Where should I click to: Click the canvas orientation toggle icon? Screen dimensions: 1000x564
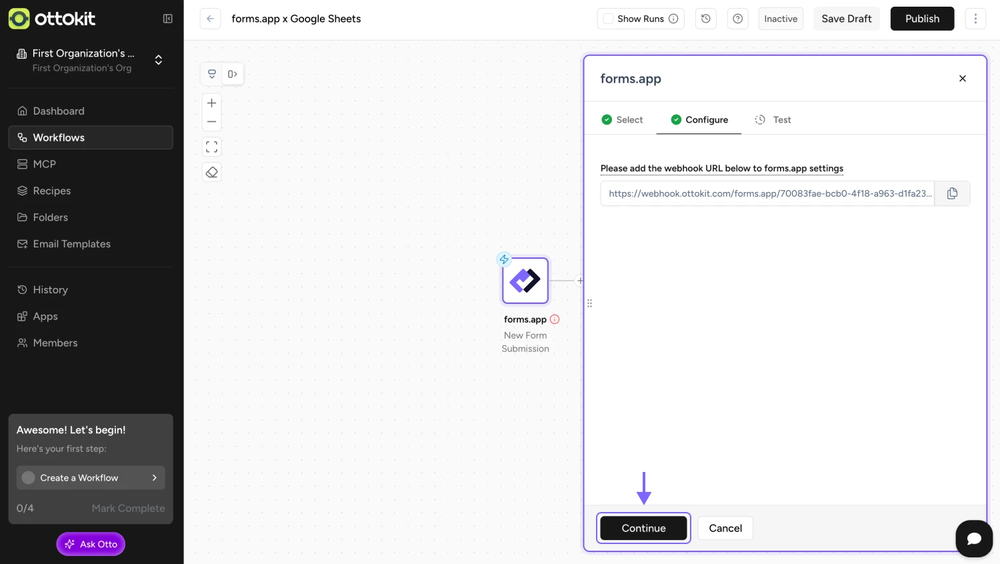(x=232, y=74)
